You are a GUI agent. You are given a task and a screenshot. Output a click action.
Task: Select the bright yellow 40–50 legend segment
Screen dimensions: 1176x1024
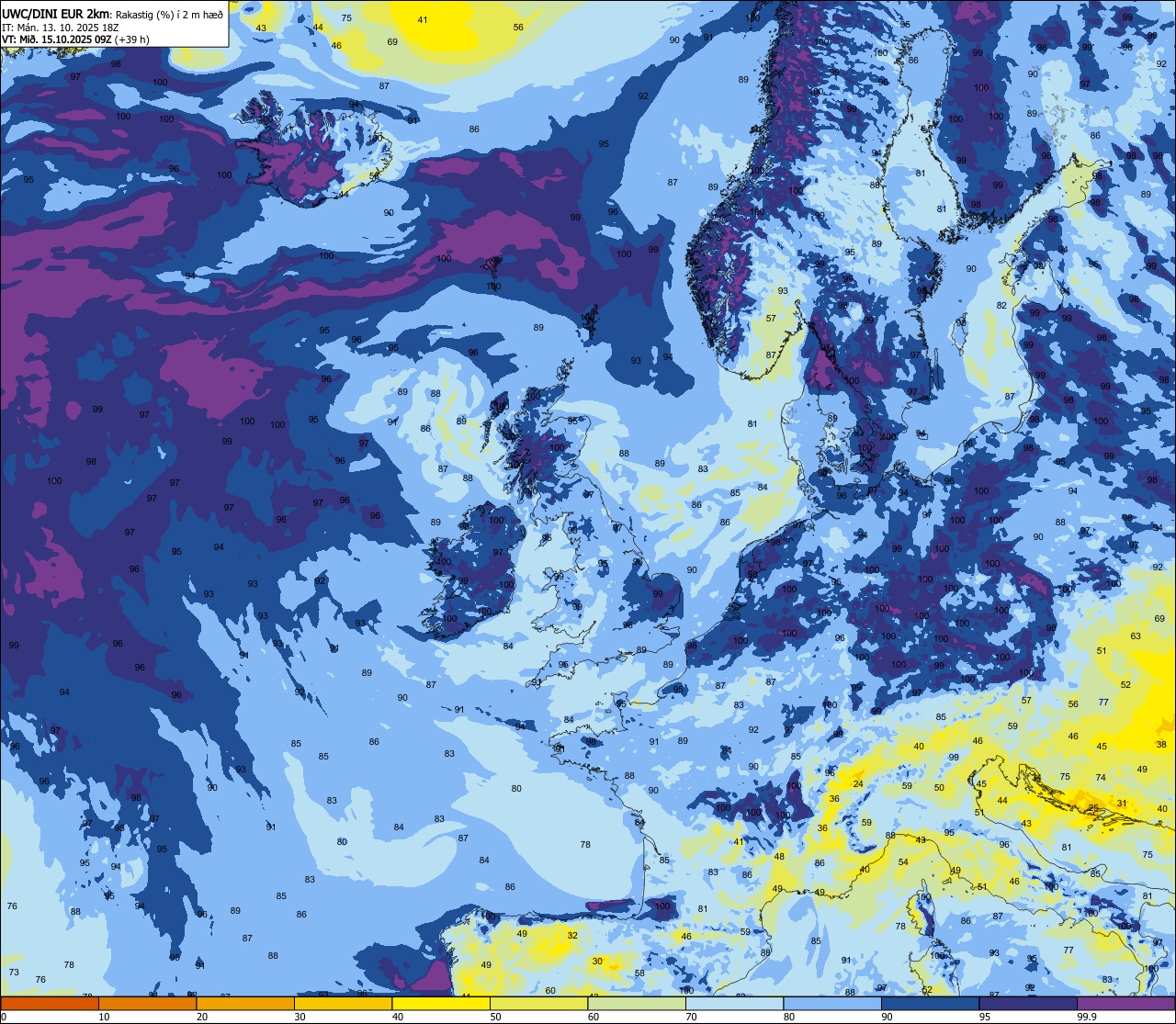pos(441,1003)
